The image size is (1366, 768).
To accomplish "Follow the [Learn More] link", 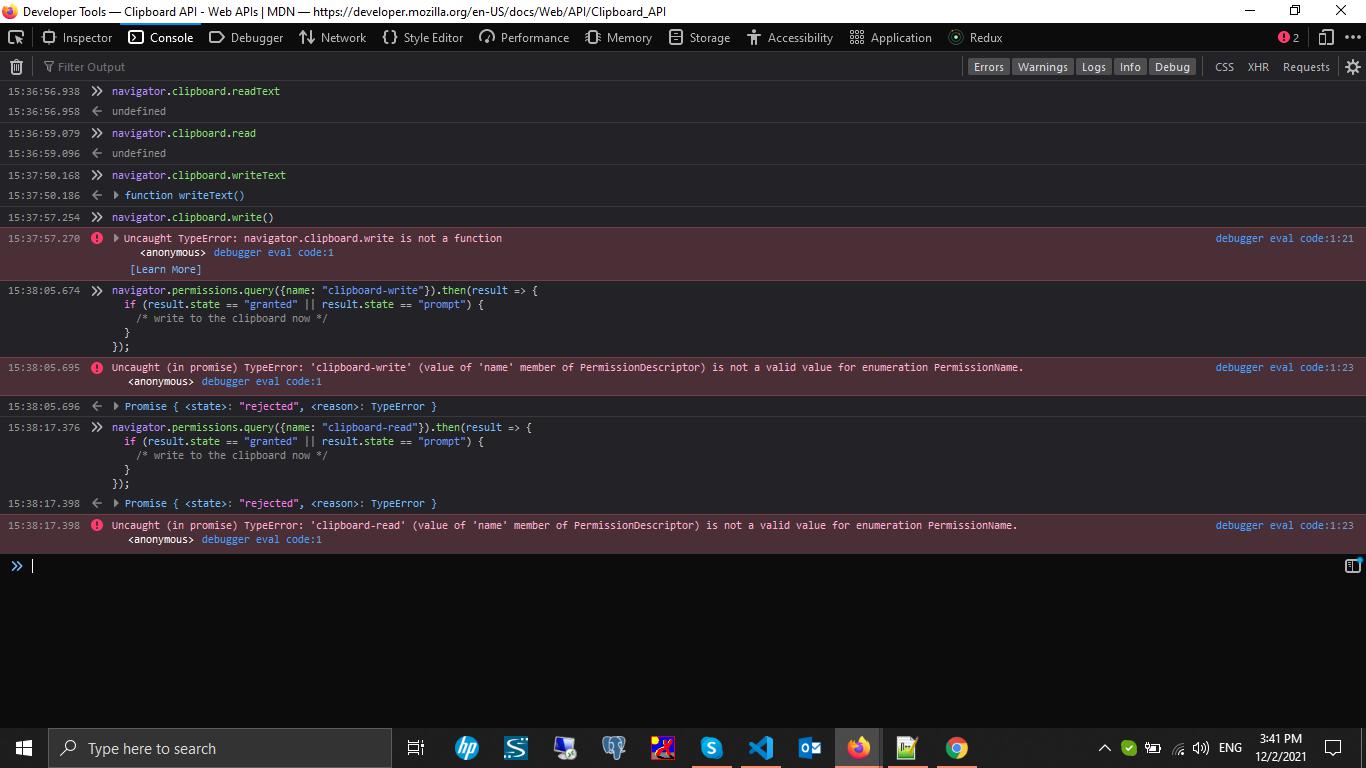I will 166,269.
